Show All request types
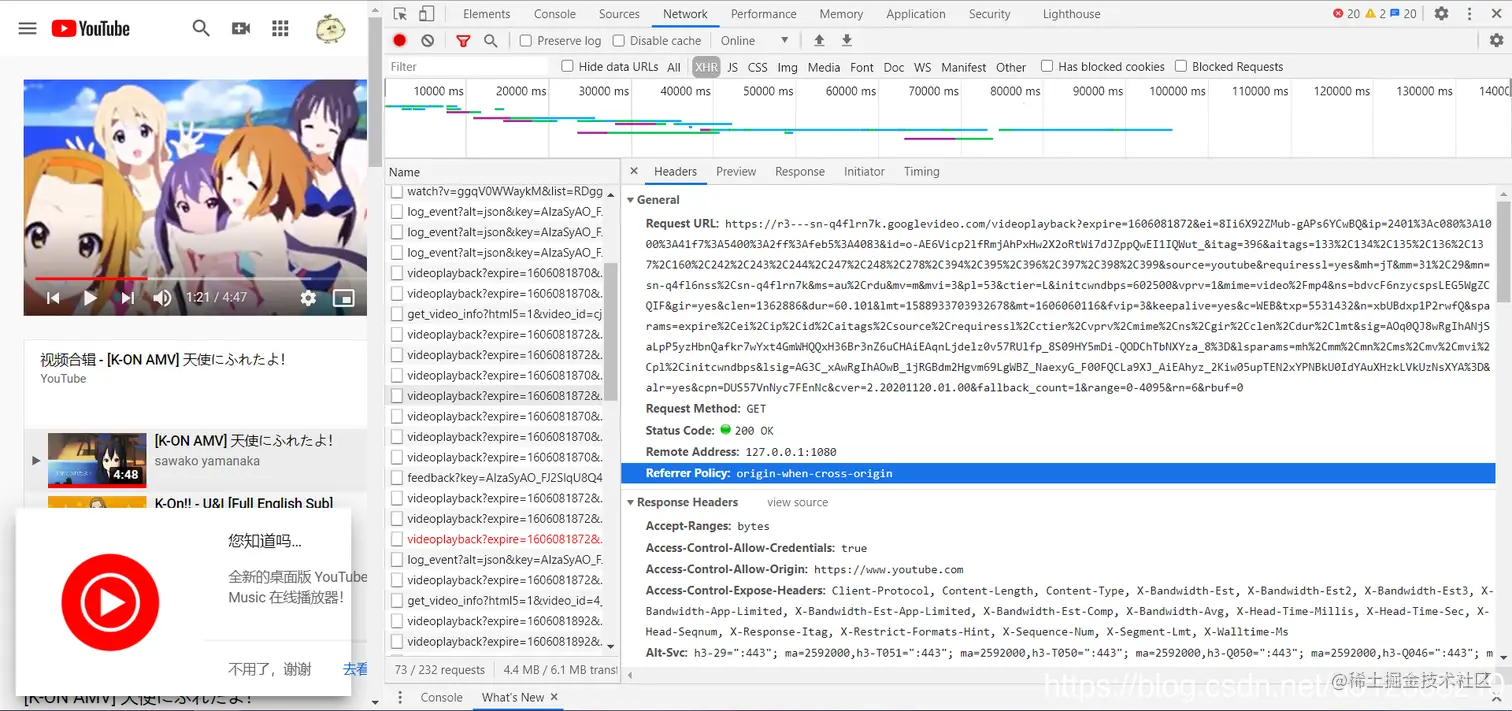The width and height of the screenshot is (1512, 711). click(674, 67)
